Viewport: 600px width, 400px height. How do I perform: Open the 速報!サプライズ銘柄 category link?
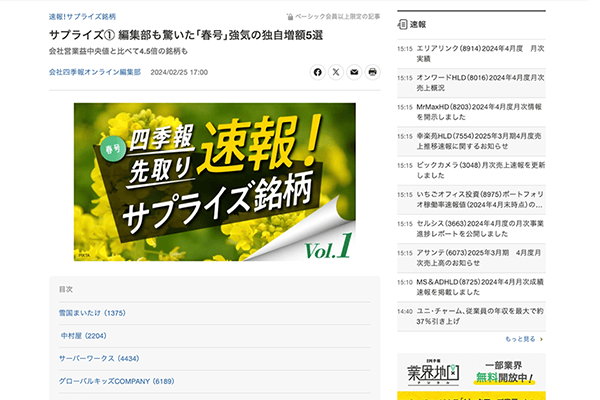82,16
